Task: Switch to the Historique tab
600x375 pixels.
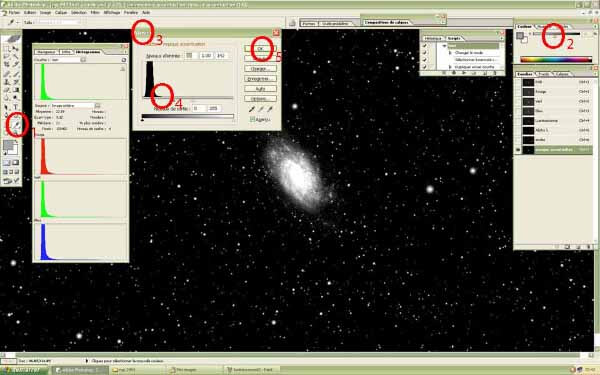Action: click(433, 39)
